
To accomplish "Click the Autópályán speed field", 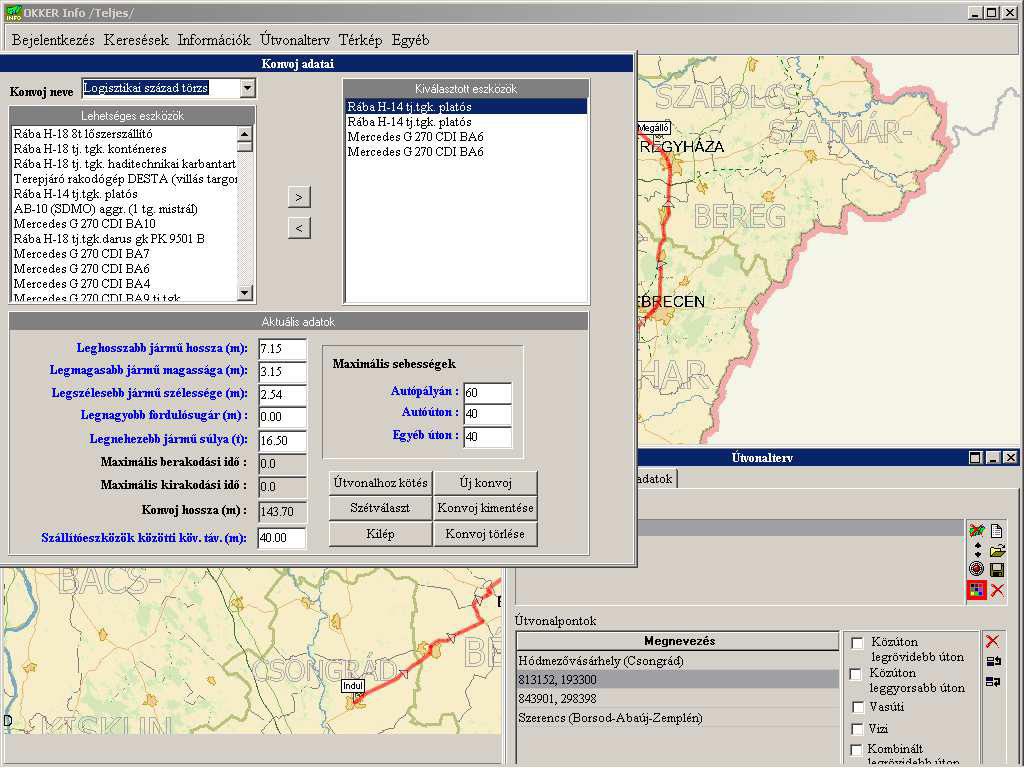I will [x=487, y=392].
